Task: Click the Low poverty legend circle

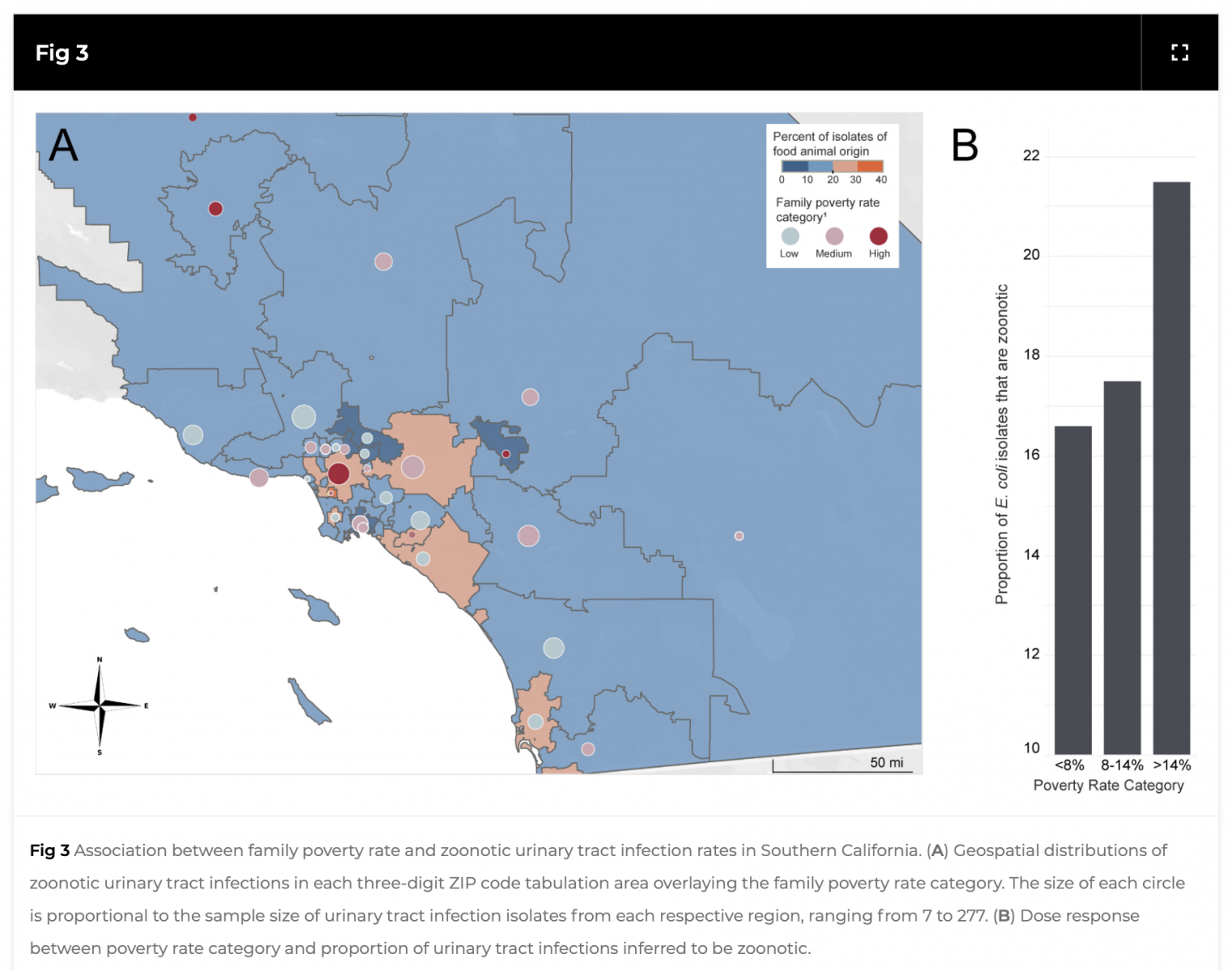Action: (x=790, y=236)
